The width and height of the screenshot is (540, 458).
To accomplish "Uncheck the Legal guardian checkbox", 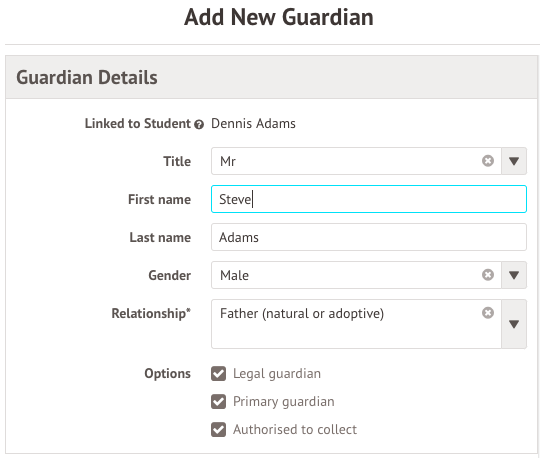I will click(x=218, y=374).
